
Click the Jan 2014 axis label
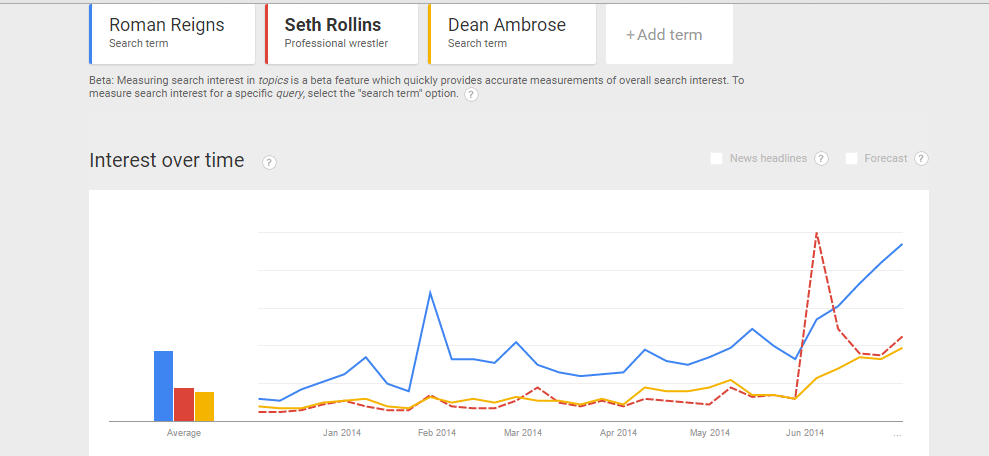[x=342, y=433]
